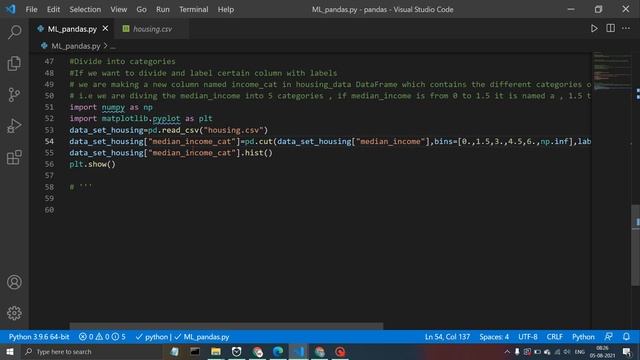Change line endings via CRLF
Screen dimensions: 640x360
pos(554,337)
